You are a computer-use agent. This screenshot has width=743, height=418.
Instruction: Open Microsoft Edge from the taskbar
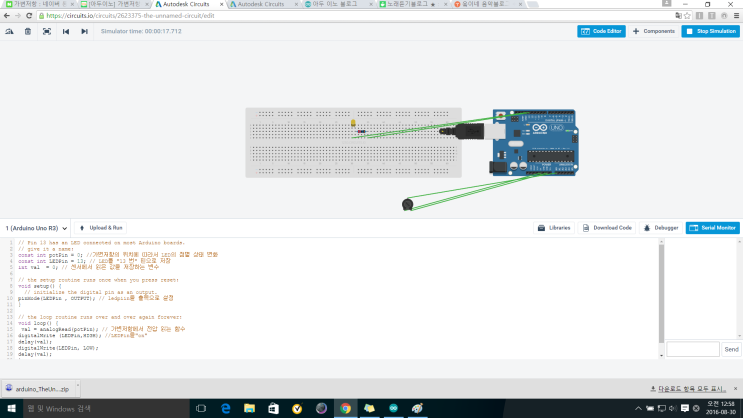tap(226, 408)
